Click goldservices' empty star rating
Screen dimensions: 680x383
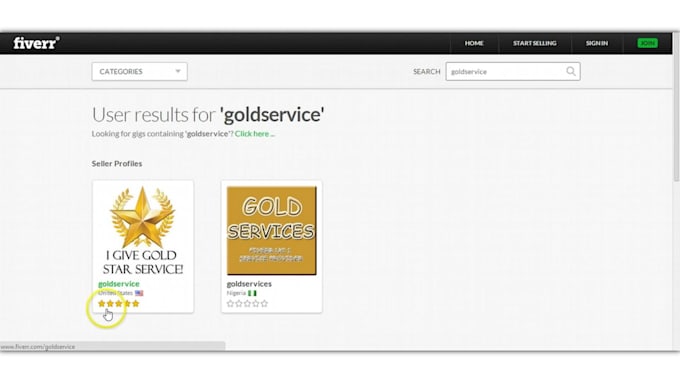247,304
